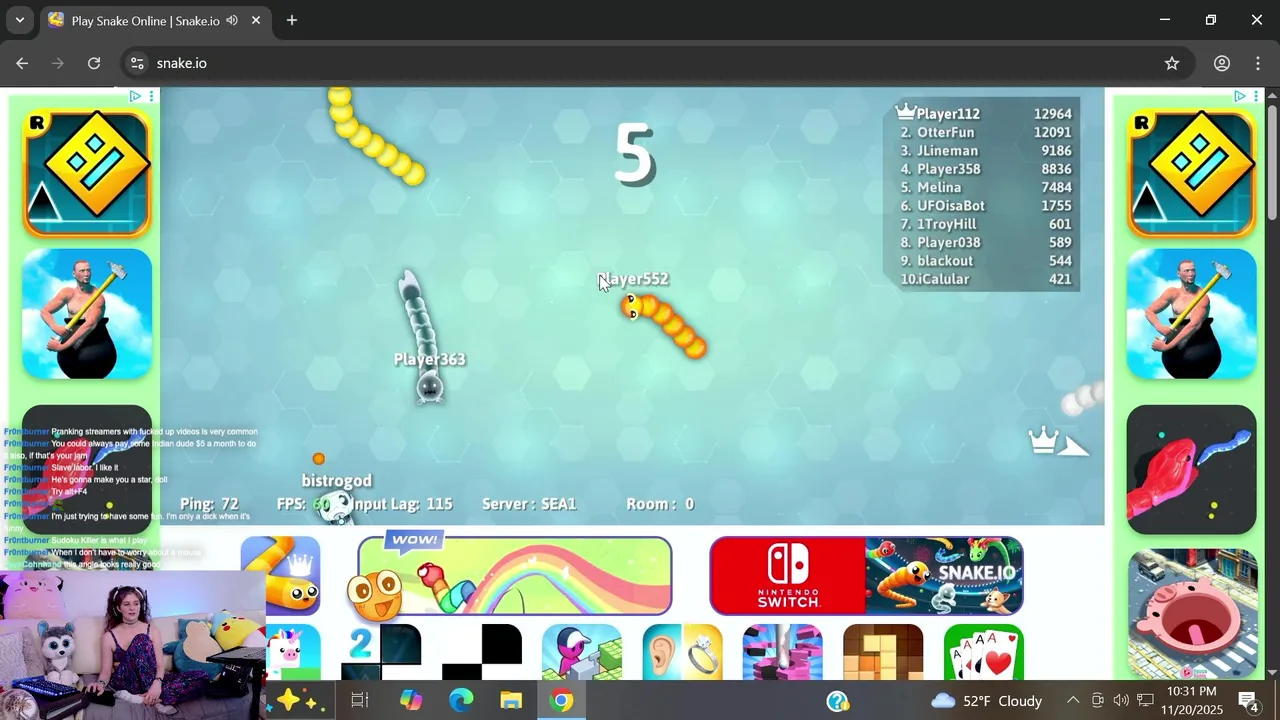Open the volume control in system tray
Viewport: 1280px width, 720px height.
tap(1121, 701)
